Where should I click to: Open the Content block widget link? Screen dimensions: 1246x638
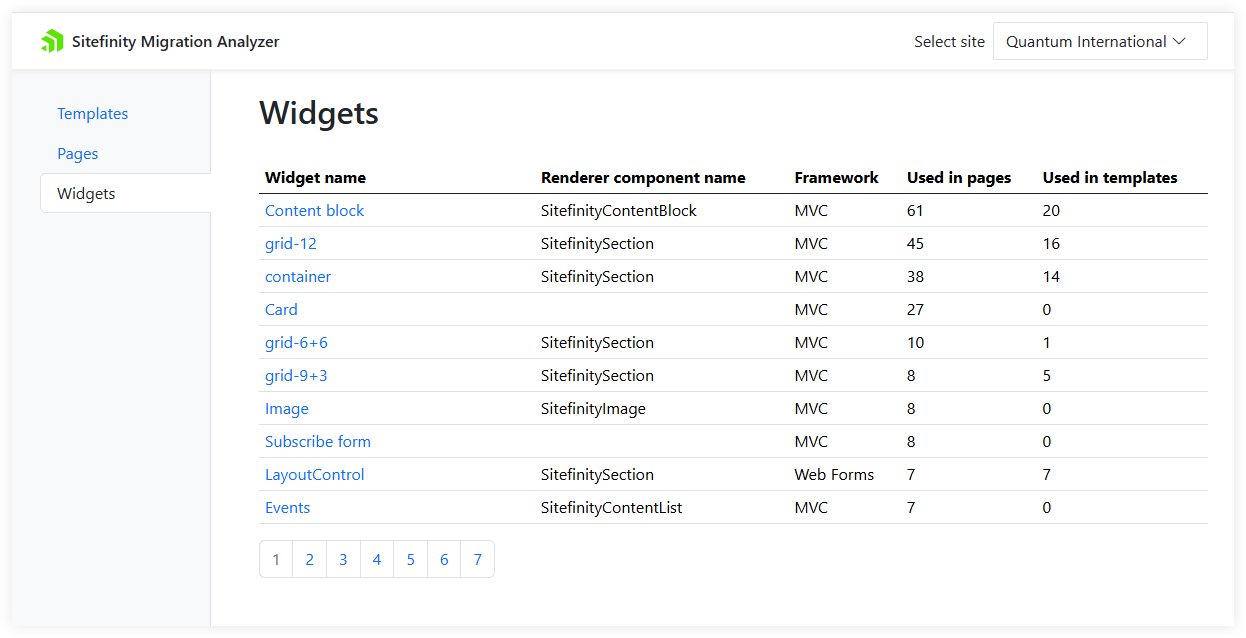click(x=314, y=210)
